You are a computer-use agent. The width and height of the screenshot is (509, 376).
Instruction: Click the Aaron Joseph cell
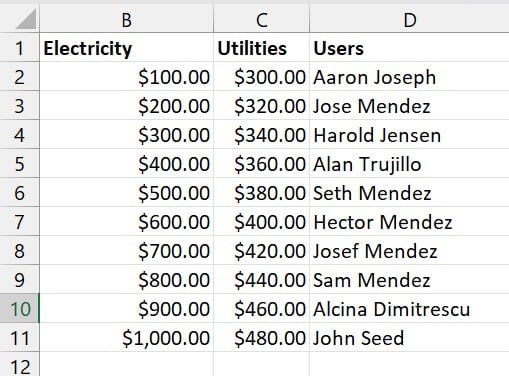click(x=409, y=76)
